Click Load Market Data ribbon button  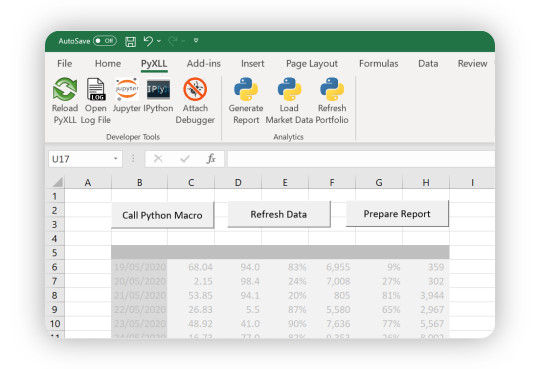289,100
